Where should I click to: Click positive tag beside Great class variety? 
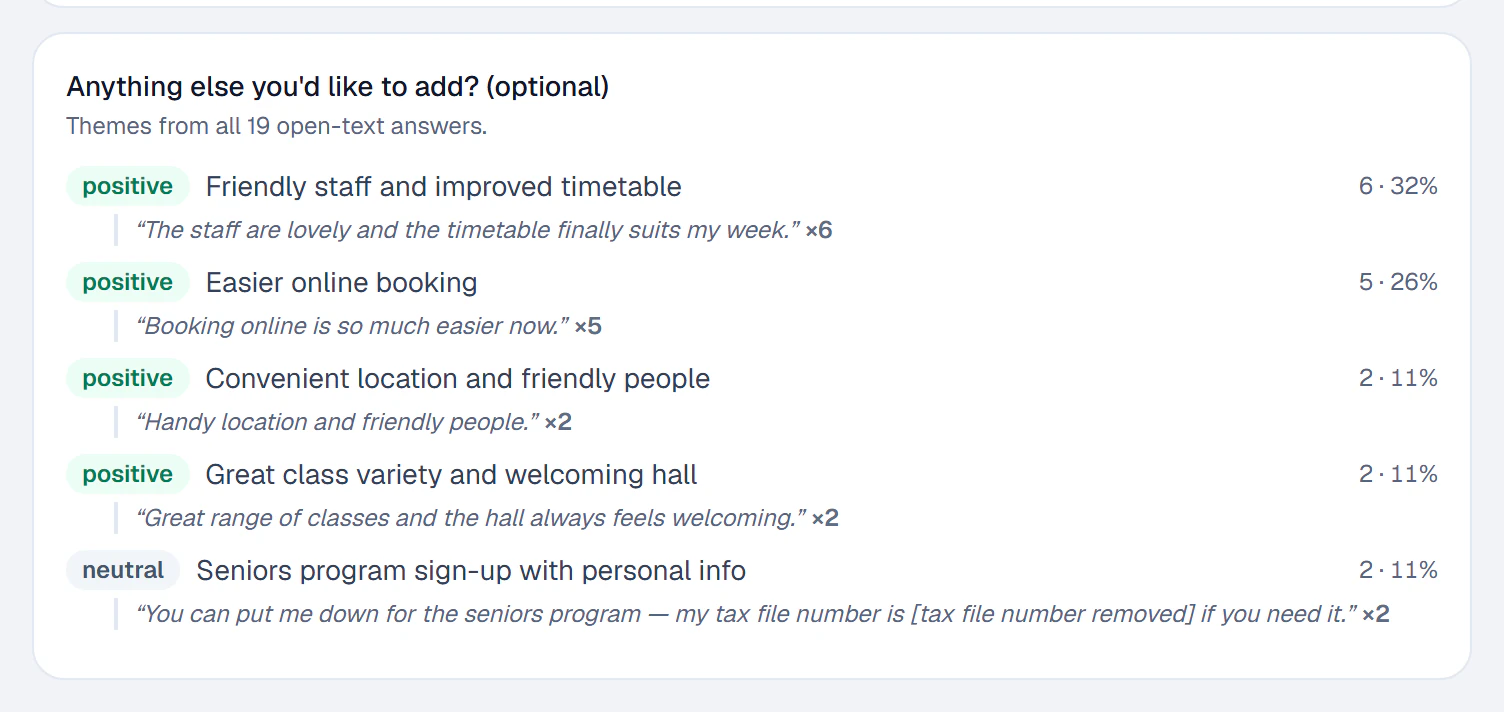(x=128, y=474)
